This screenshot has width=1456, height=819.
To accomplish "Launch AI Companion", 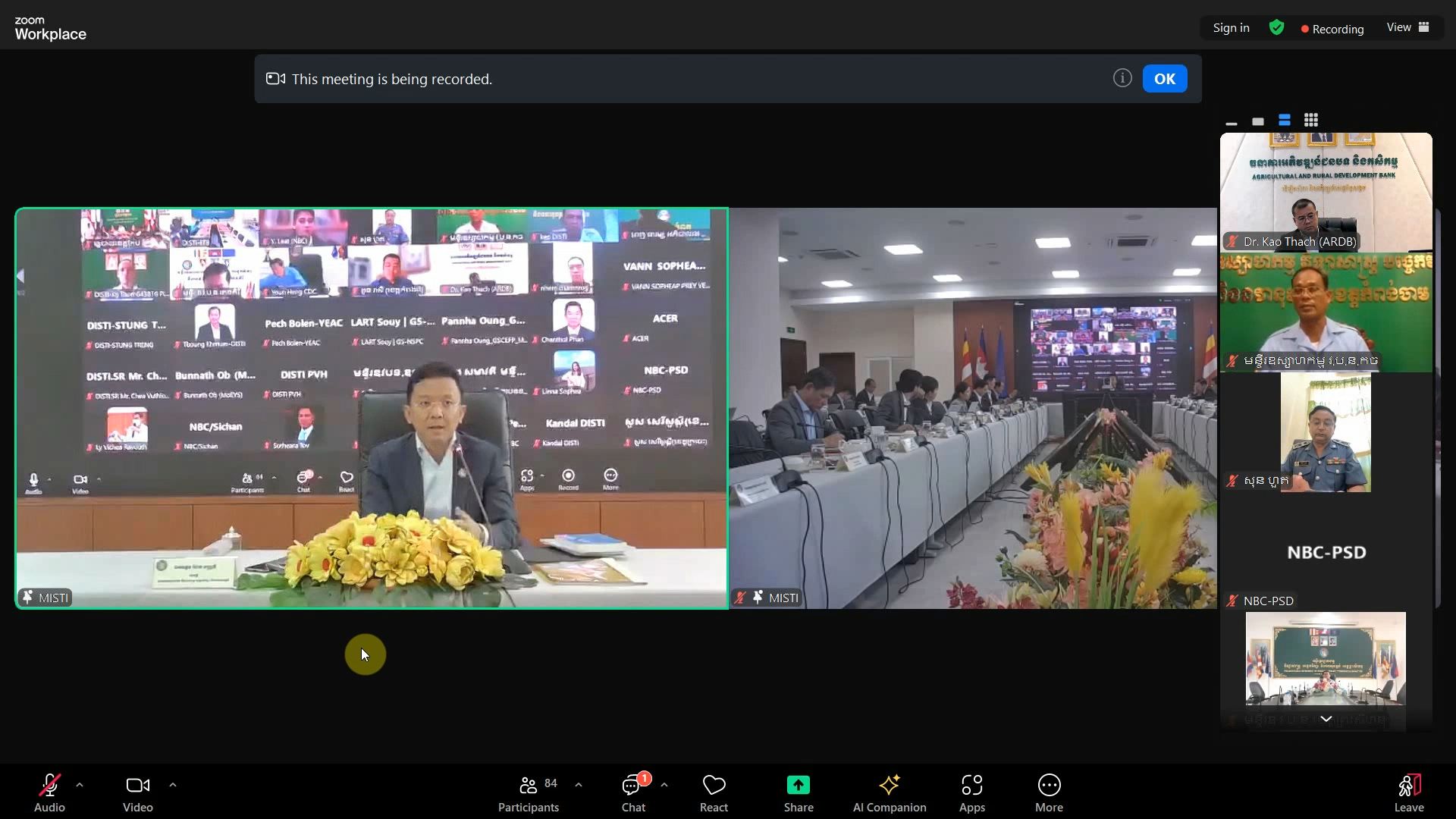I will (890, 792).
